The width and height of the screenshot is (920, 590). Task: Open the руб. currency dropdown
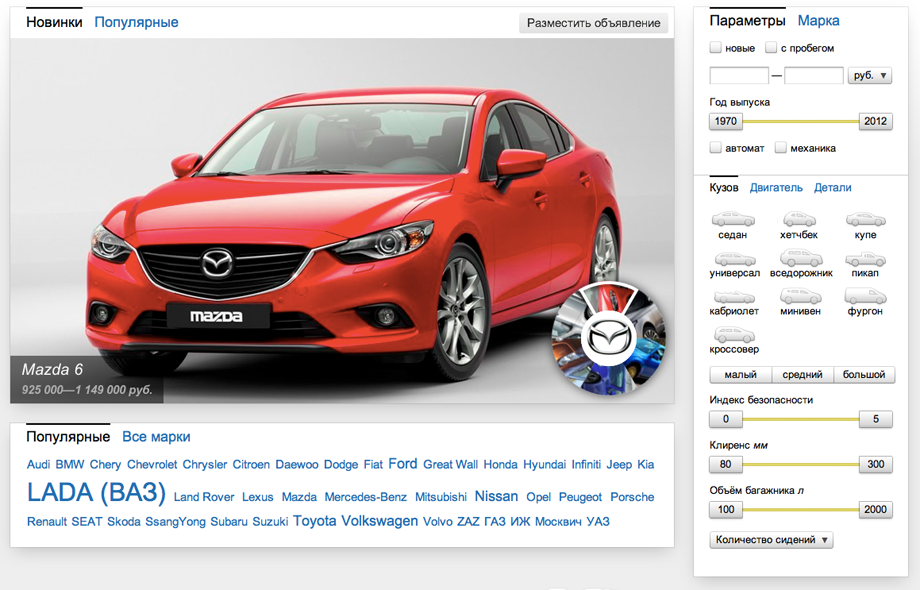coord(870,76)
